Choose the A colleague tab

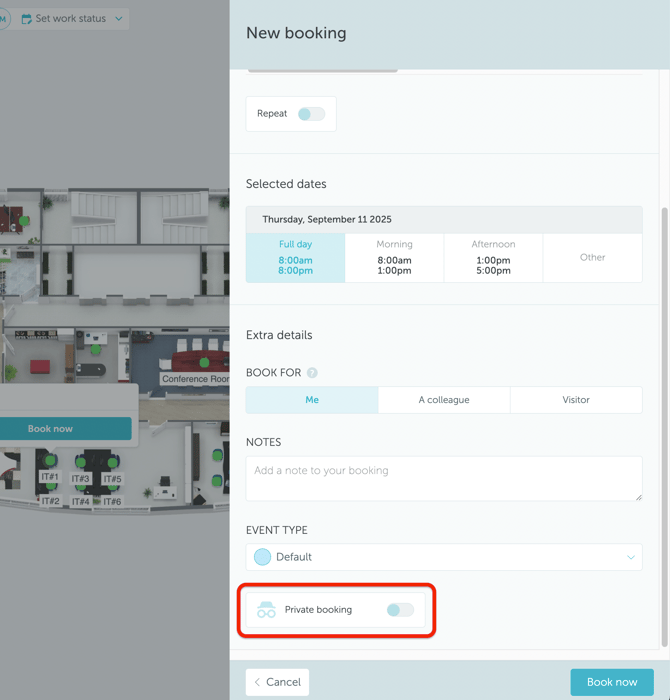point(444,400)
